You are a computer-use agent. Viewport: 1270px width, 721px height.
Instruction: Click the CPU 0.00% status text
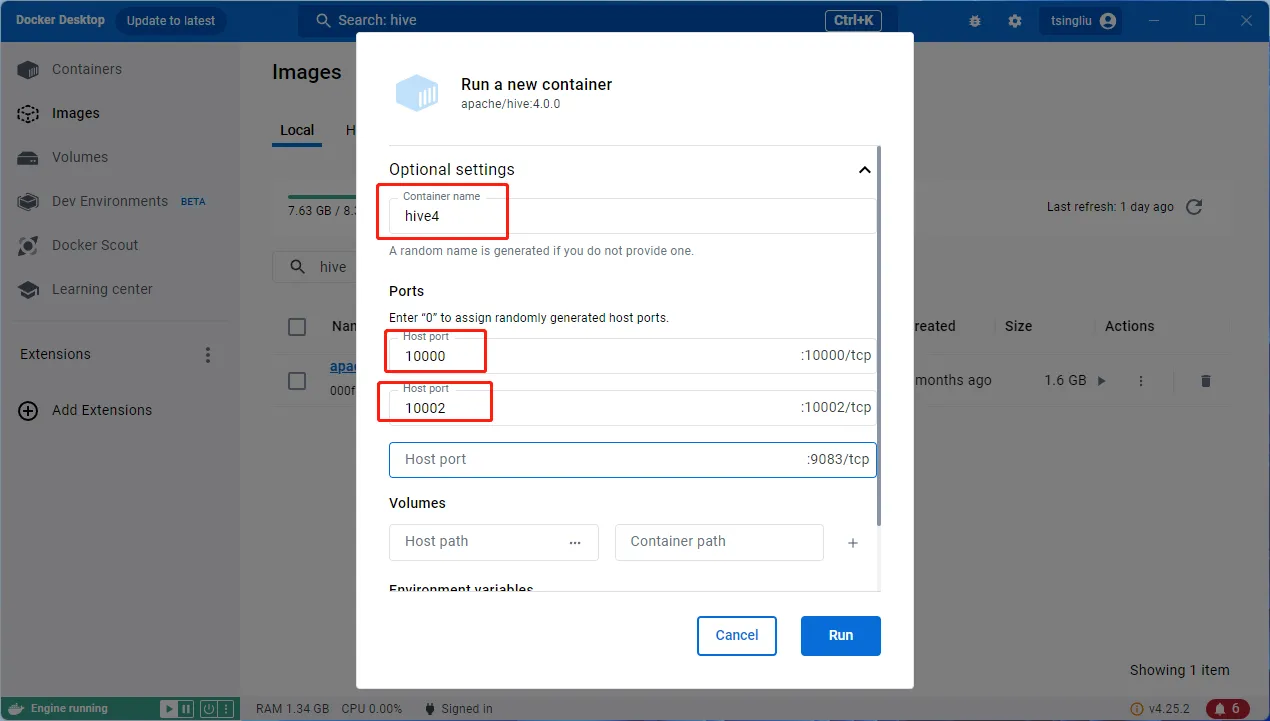[372, 709]
